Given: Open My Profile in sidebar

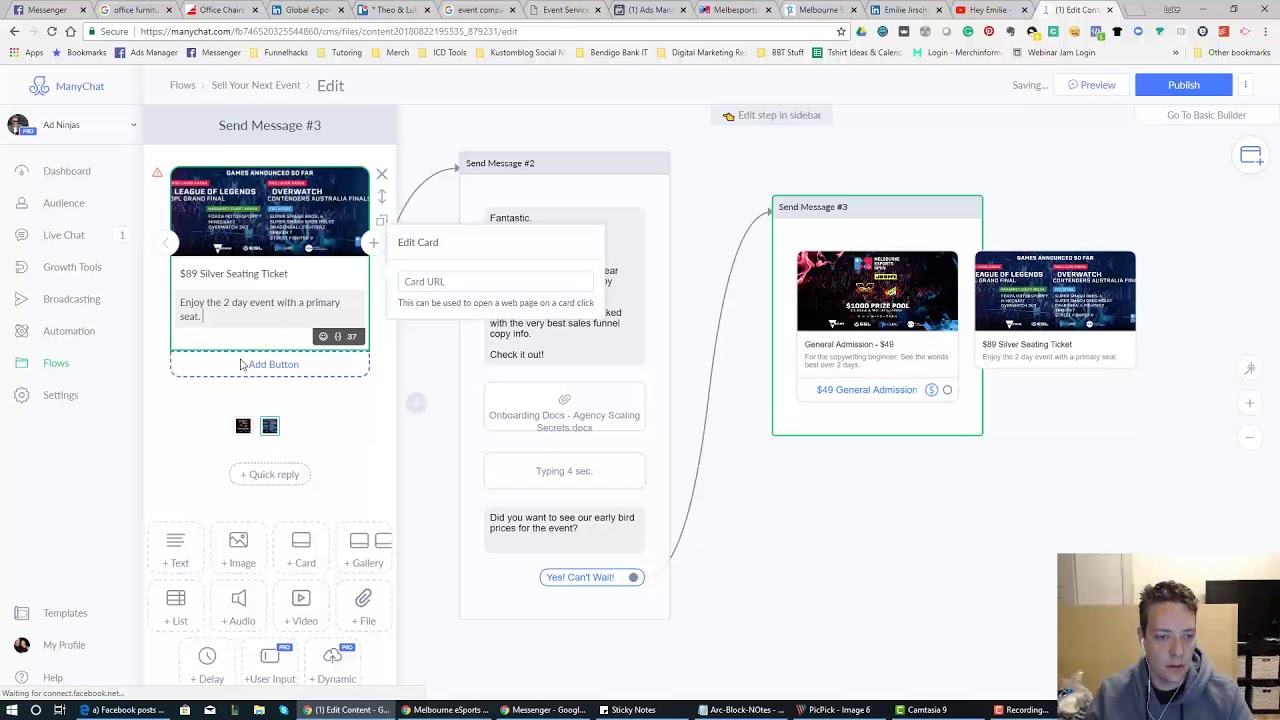Looking at the screenshot, I should tap(64, 645).
